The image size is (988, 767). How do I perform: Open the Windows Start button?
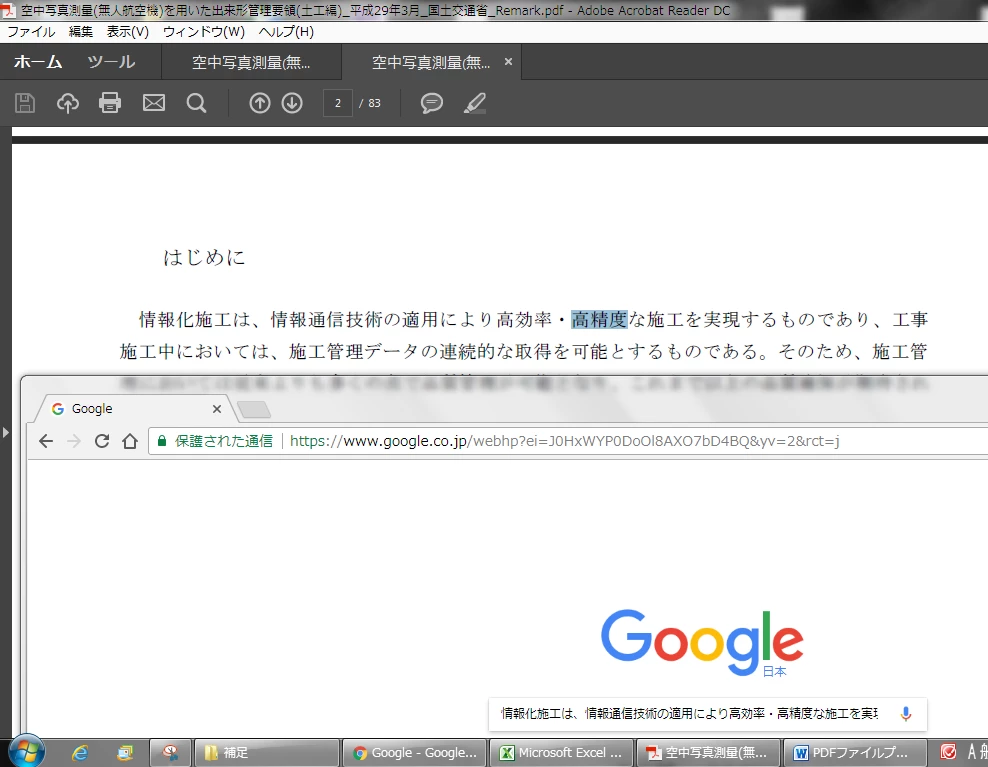point(27,751)
